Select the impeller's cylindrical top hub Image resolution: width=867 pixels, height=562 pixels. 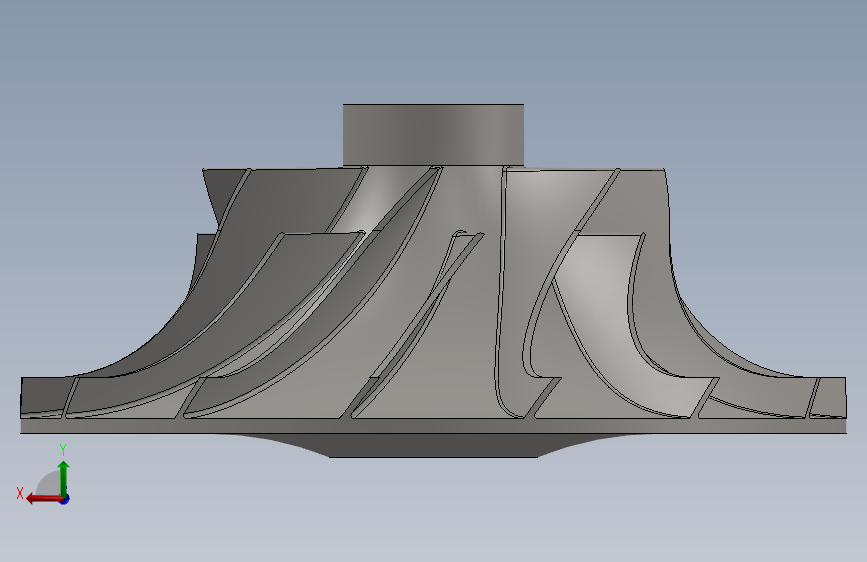point(433,134)
